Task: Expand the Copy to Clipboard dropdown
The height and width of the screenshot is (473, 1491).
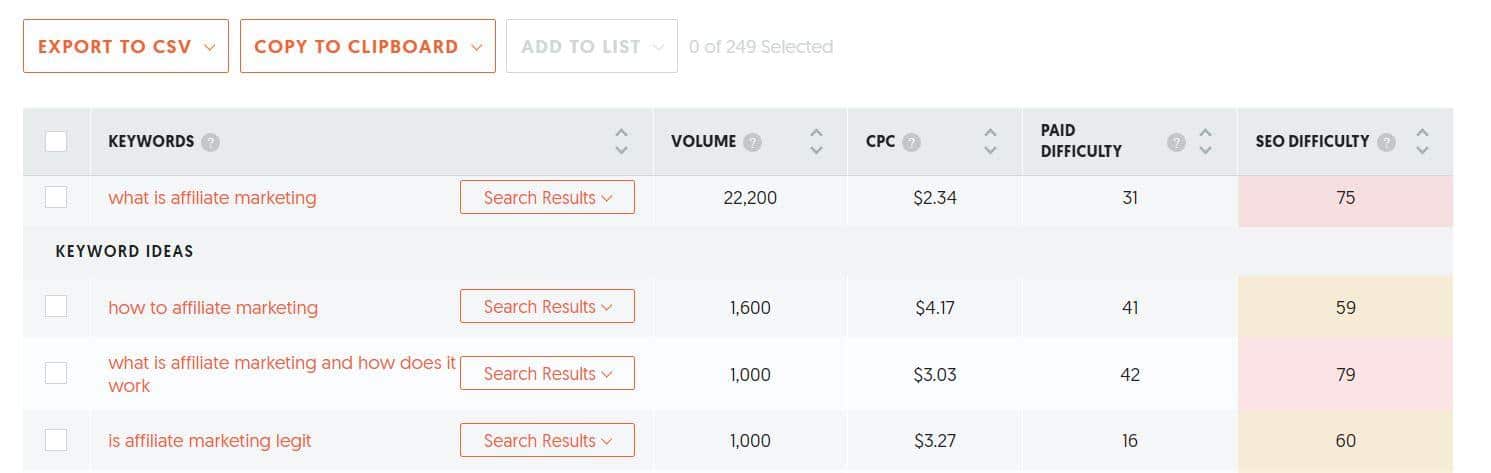Action: click(x=368, y=46)
